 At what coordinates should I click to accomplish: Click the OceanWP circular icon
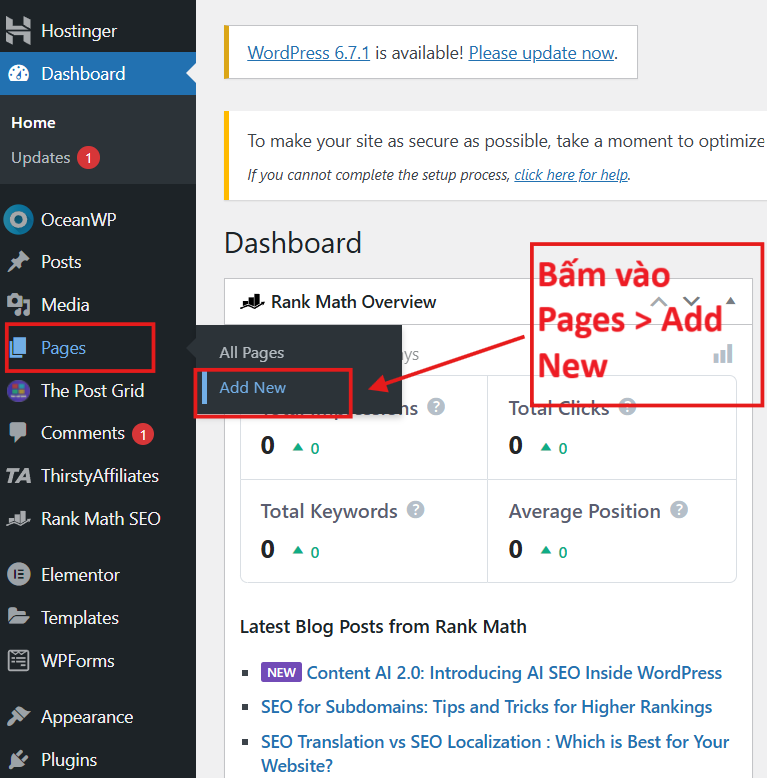pyautogui.click(x=18, y=219)
